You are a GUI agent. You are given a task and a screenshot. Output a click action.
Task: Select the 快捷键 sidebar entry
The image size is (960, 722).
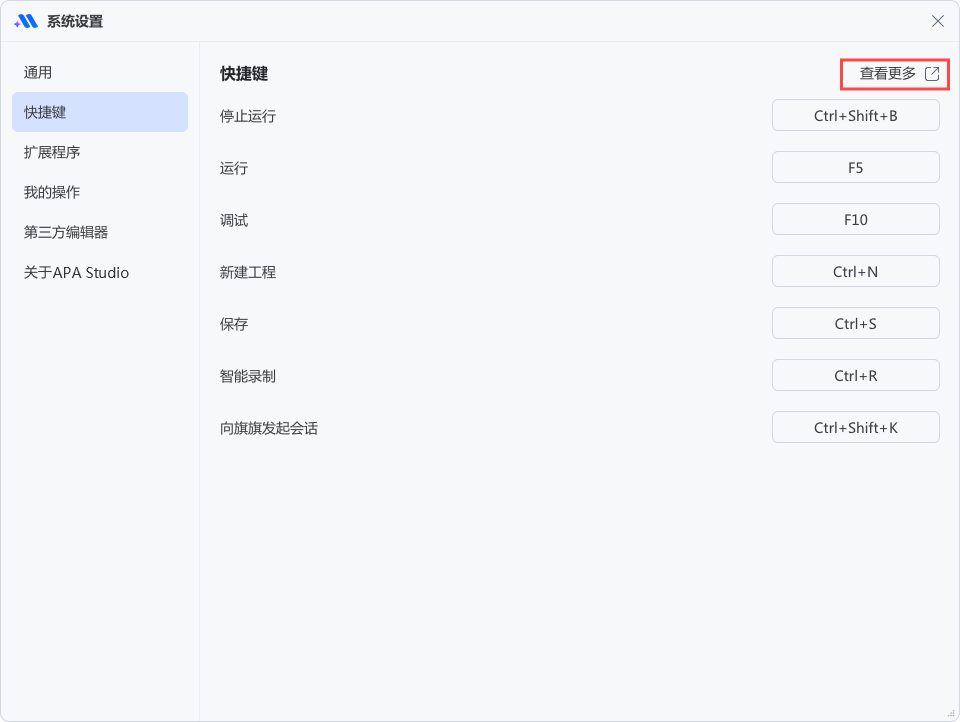coord(99,112)
